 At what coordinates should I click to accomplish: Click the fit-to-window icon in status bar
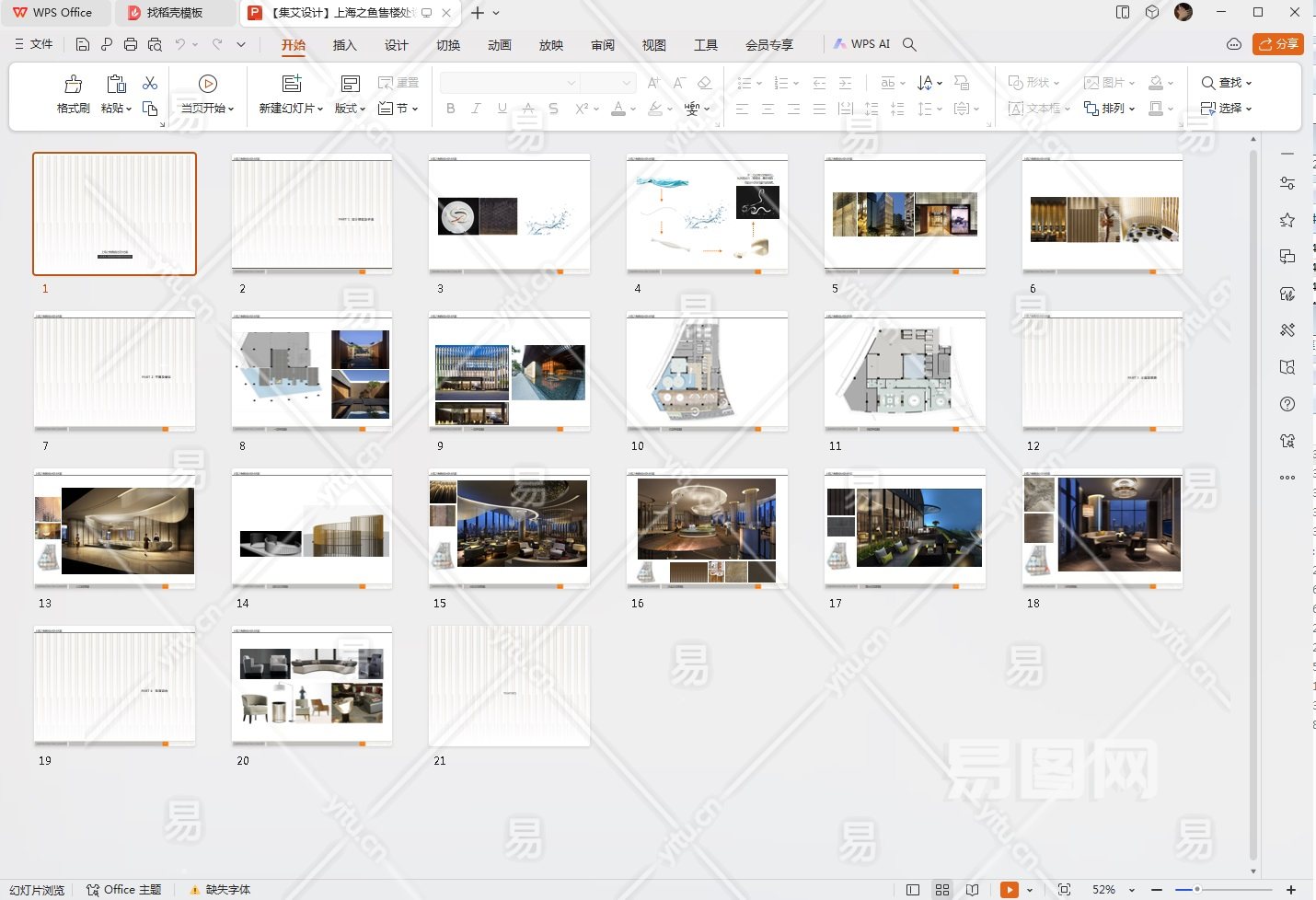click(1064, 890)
